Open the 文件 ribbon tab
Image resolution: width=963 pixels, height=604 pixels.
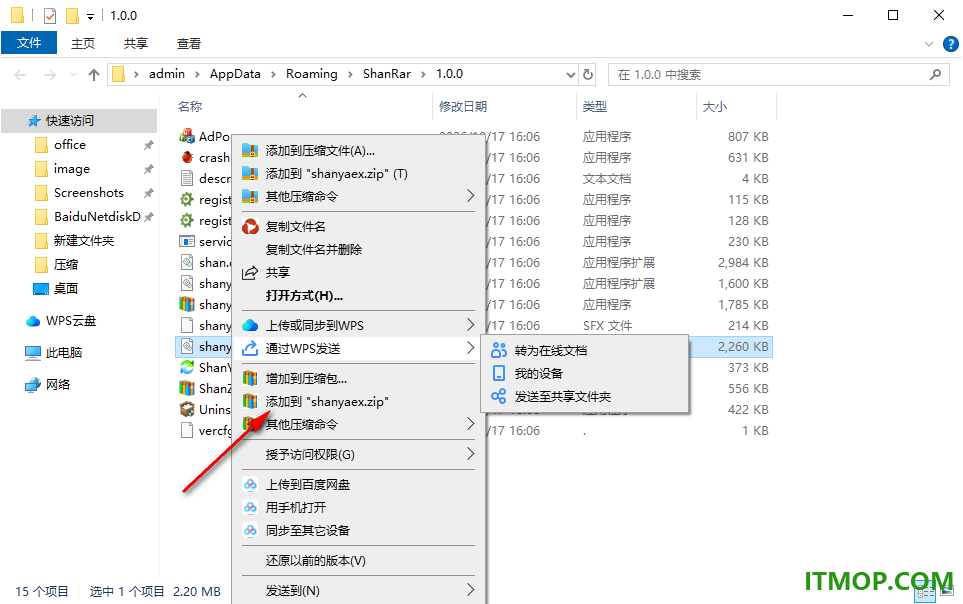click(29, 43)
